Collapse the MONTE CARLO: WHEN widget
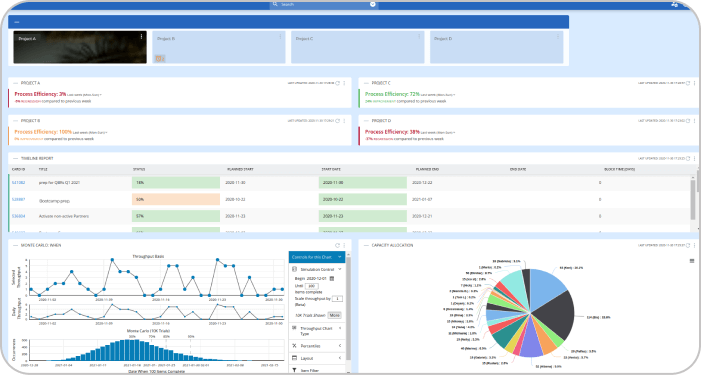 (x=16, y=245)
